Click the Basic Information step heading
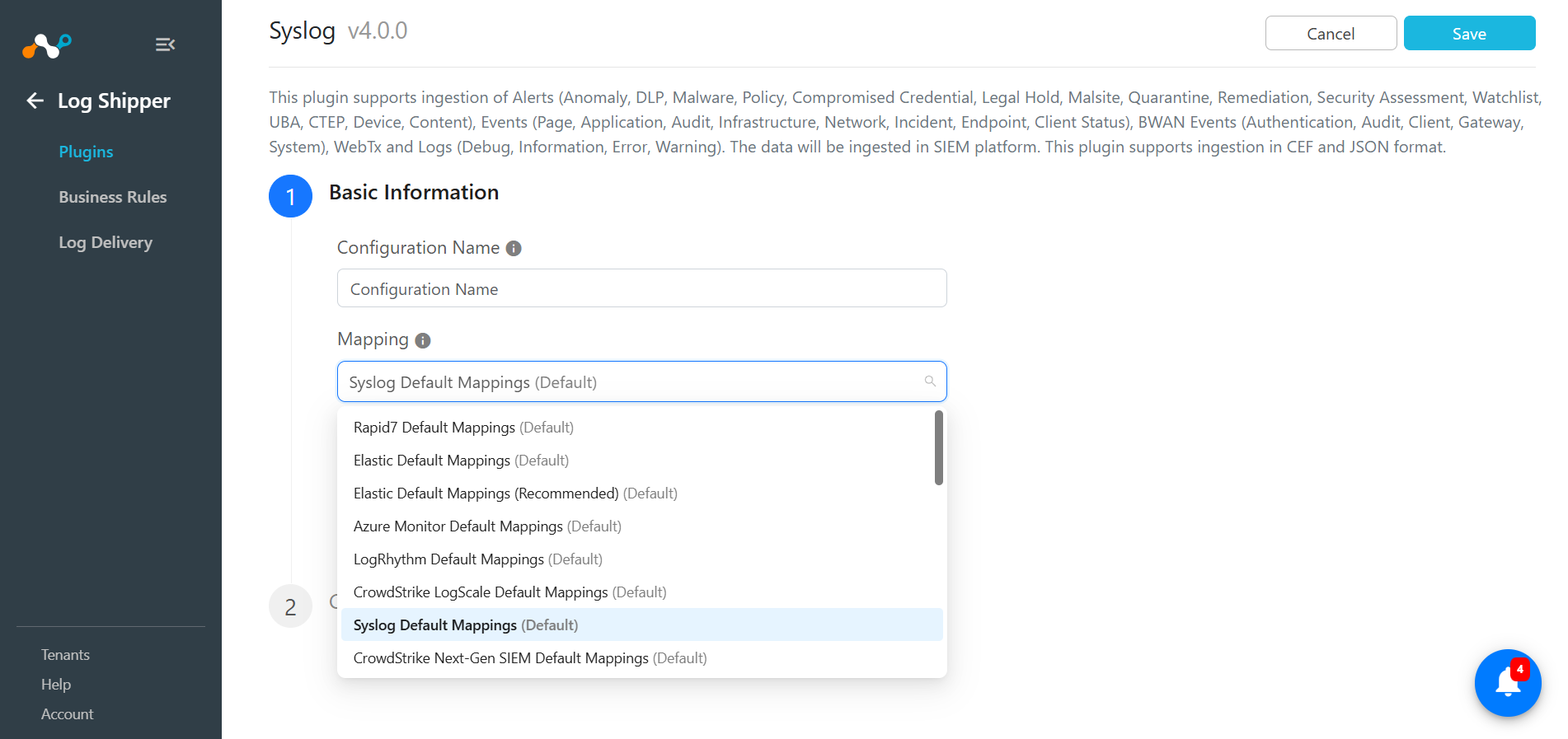1568x739 pixels. 414,192
